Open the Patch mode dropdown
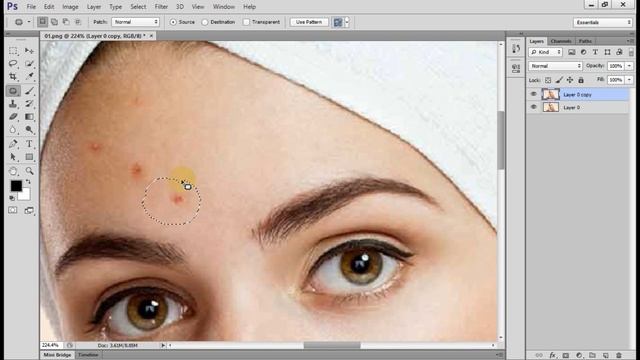The height and width of the screenshot is (360, 640). (136, 22)
